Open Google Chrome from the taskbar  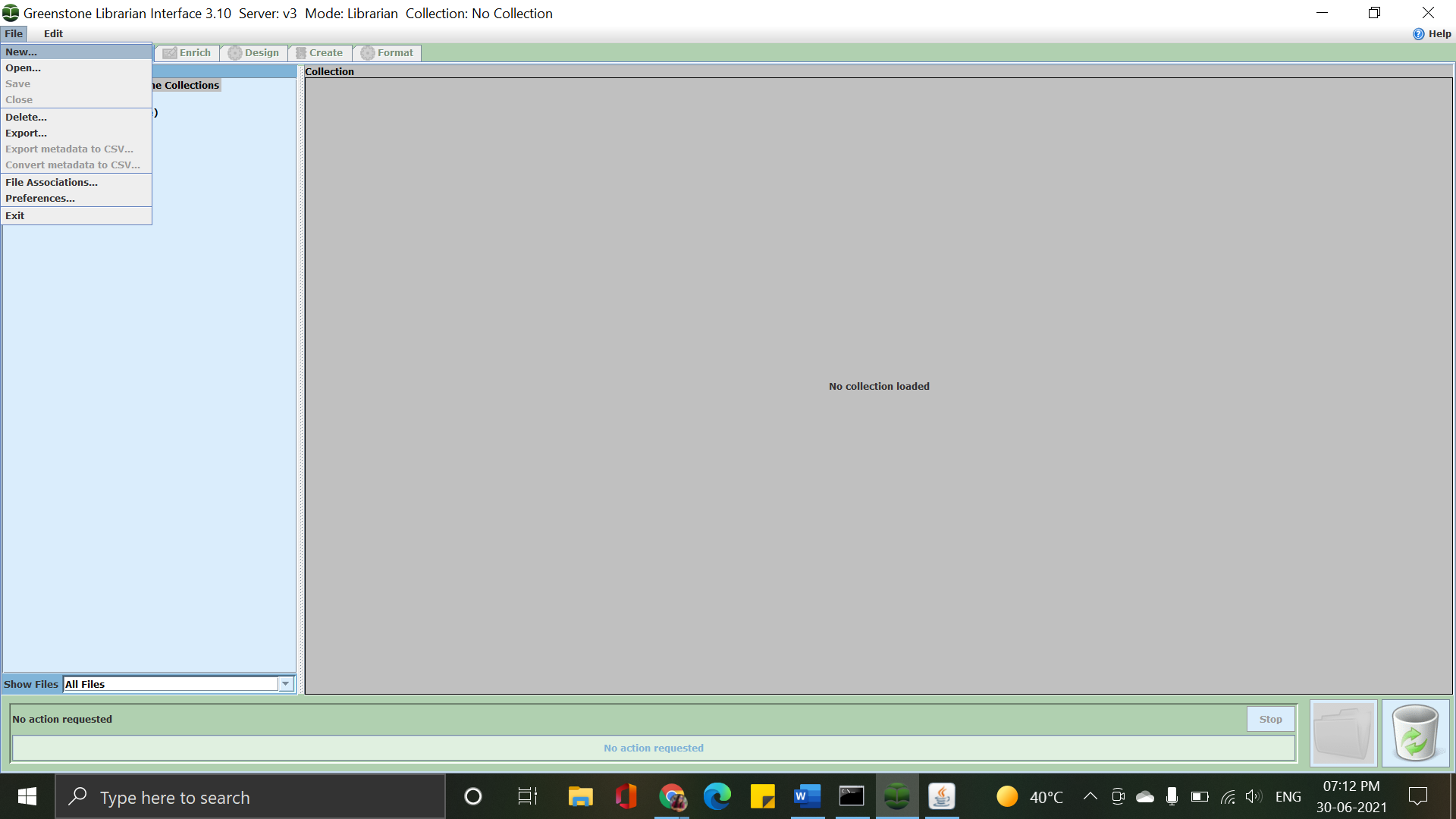click(672, 796)
